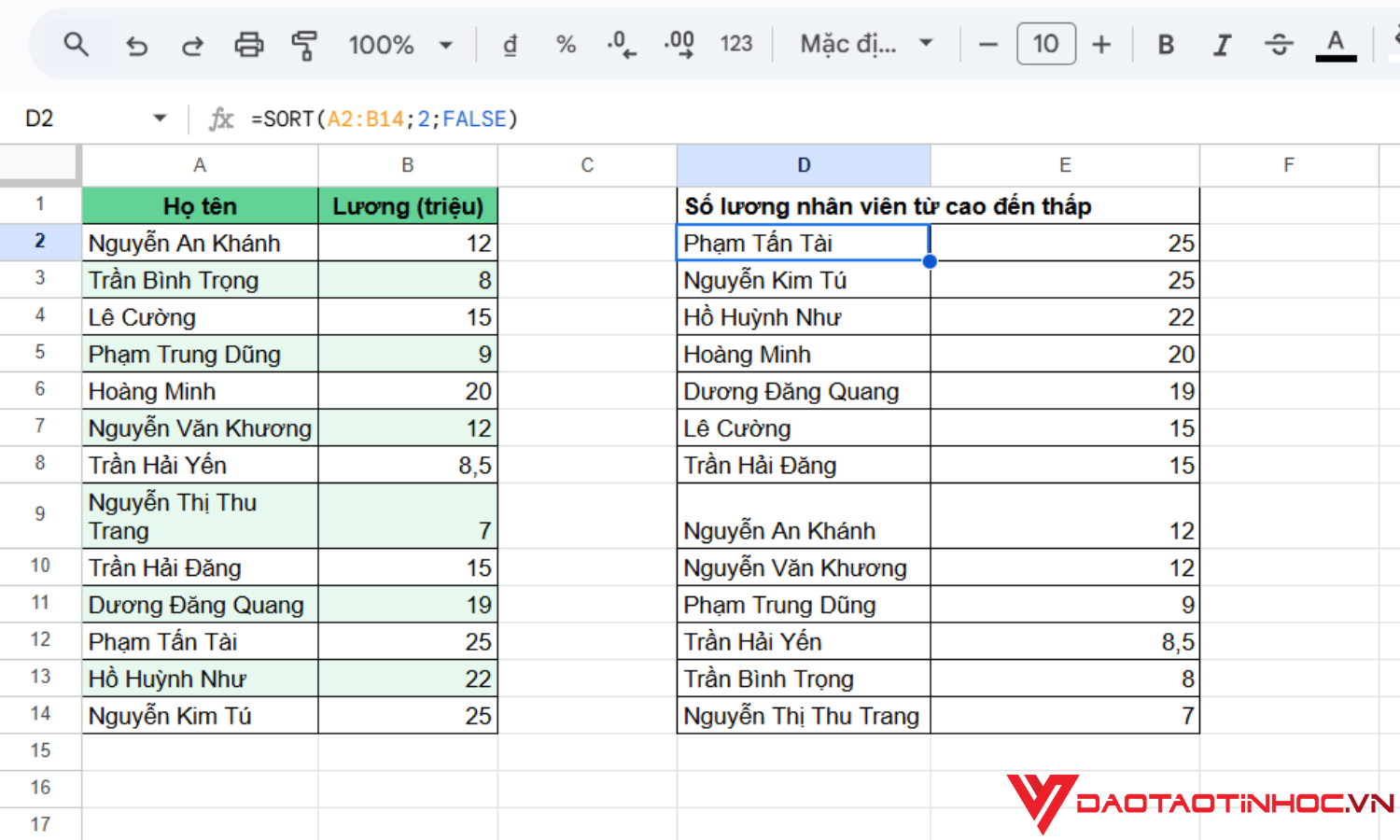Select row 1 header
The width and height of the screenshot is (1400, 840).
tap(40, 204)
